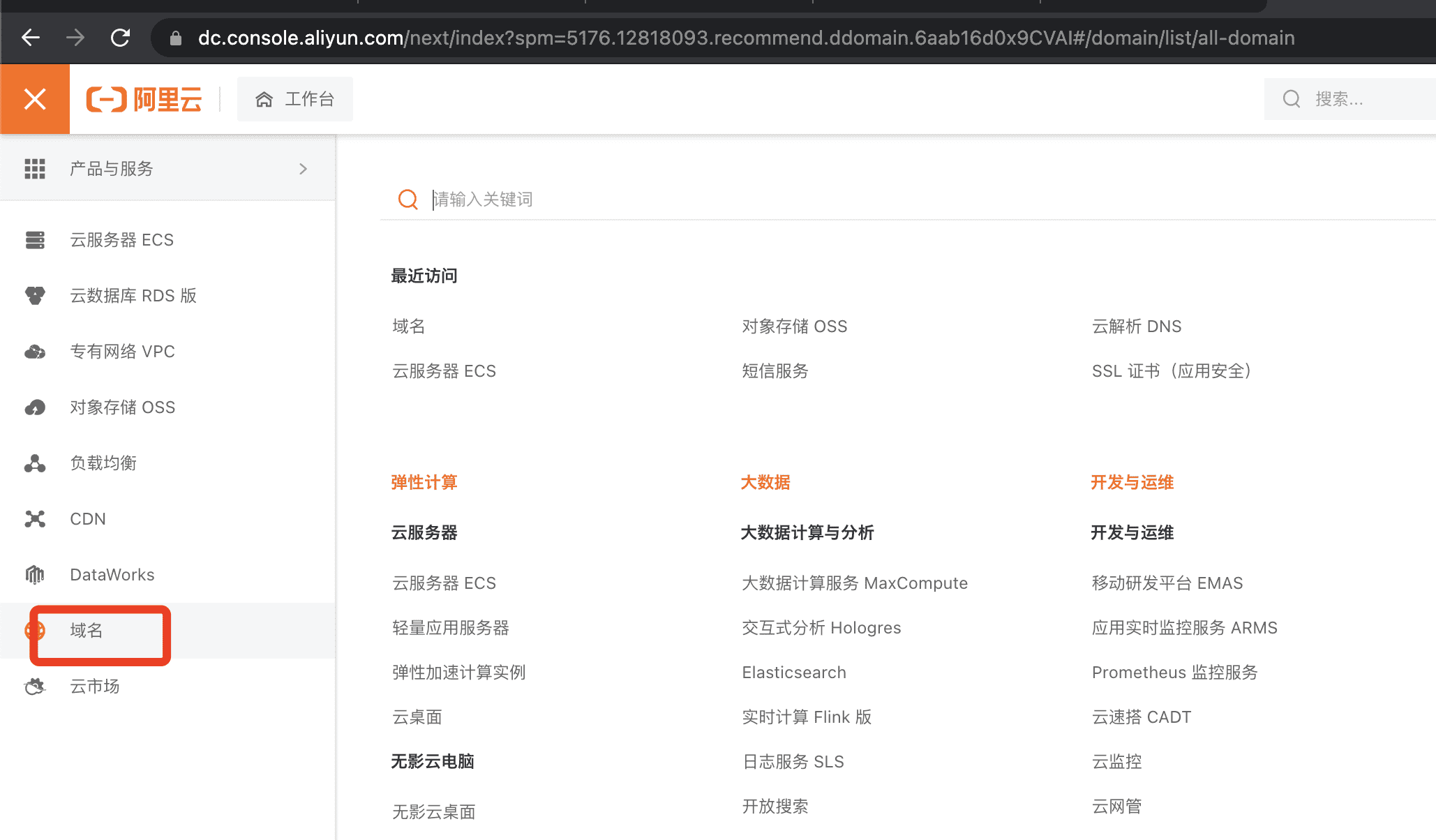Expand 产品与服务 chevron arrow
Screen dimensions: 1436x840
[303, 169]
